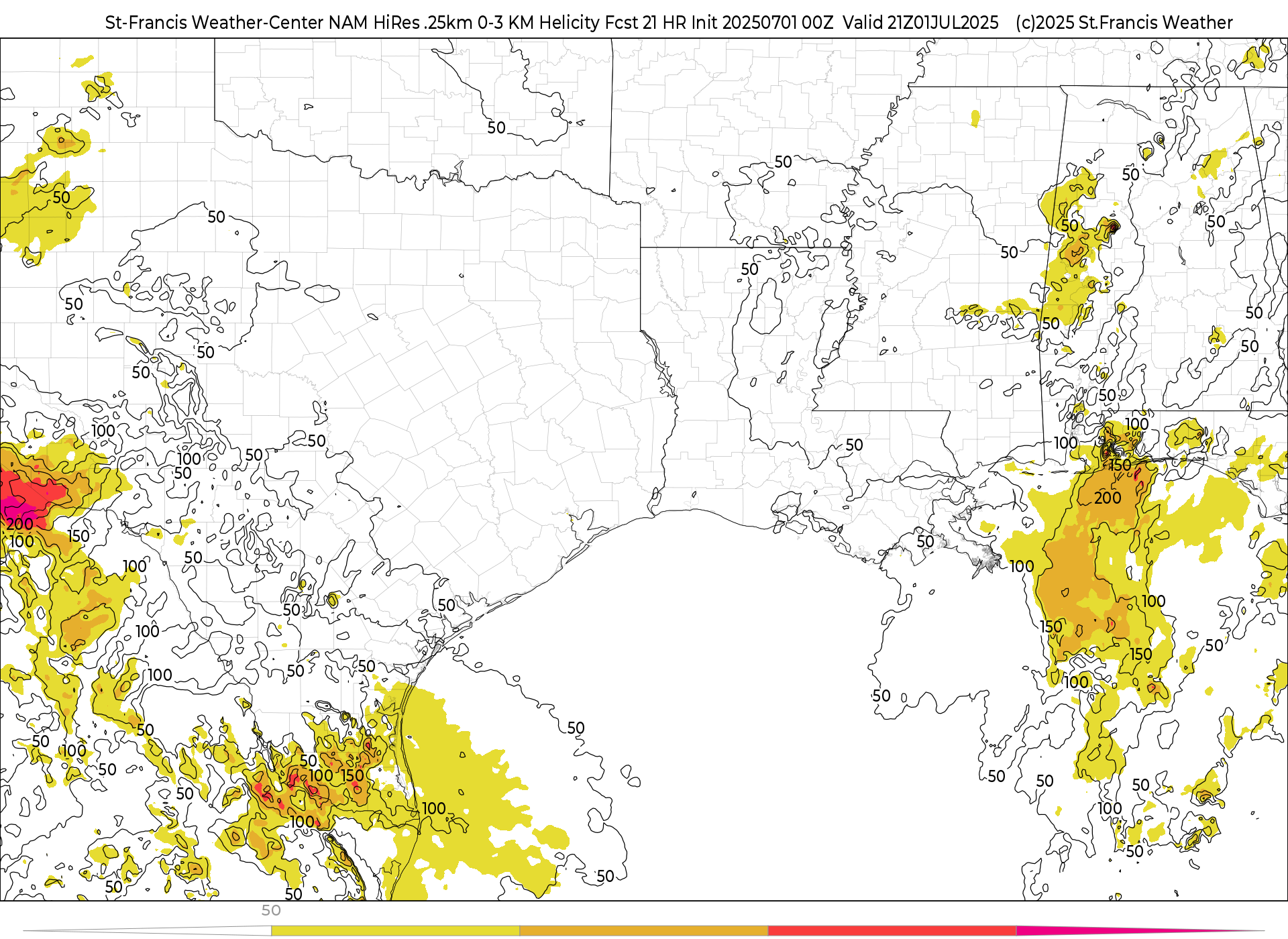Click the 'Init 20250701 00Z' text in title

click(763, 23)
